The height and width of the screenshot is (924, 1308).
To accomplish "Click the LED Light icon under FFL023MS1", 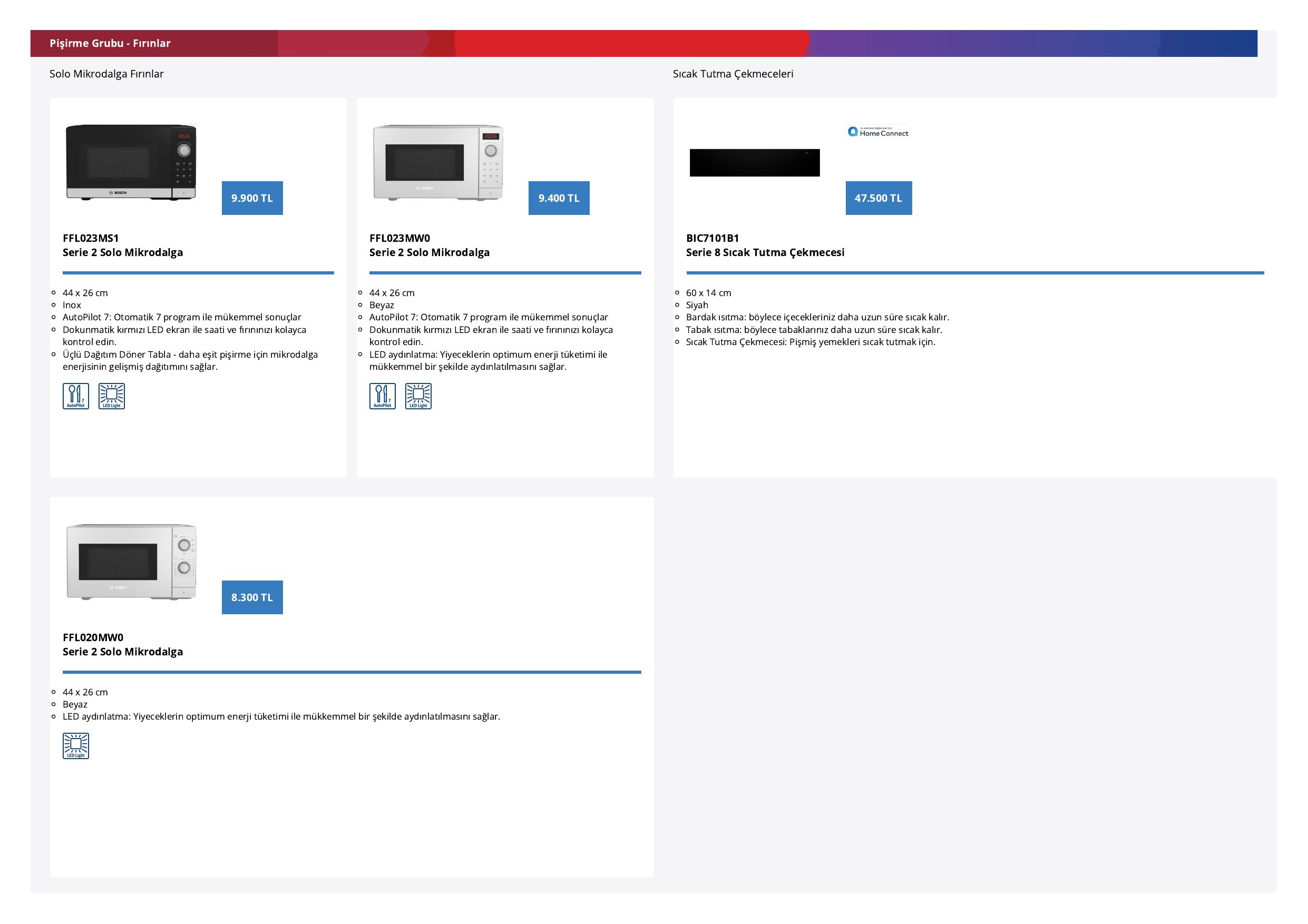I will [112, 396].
